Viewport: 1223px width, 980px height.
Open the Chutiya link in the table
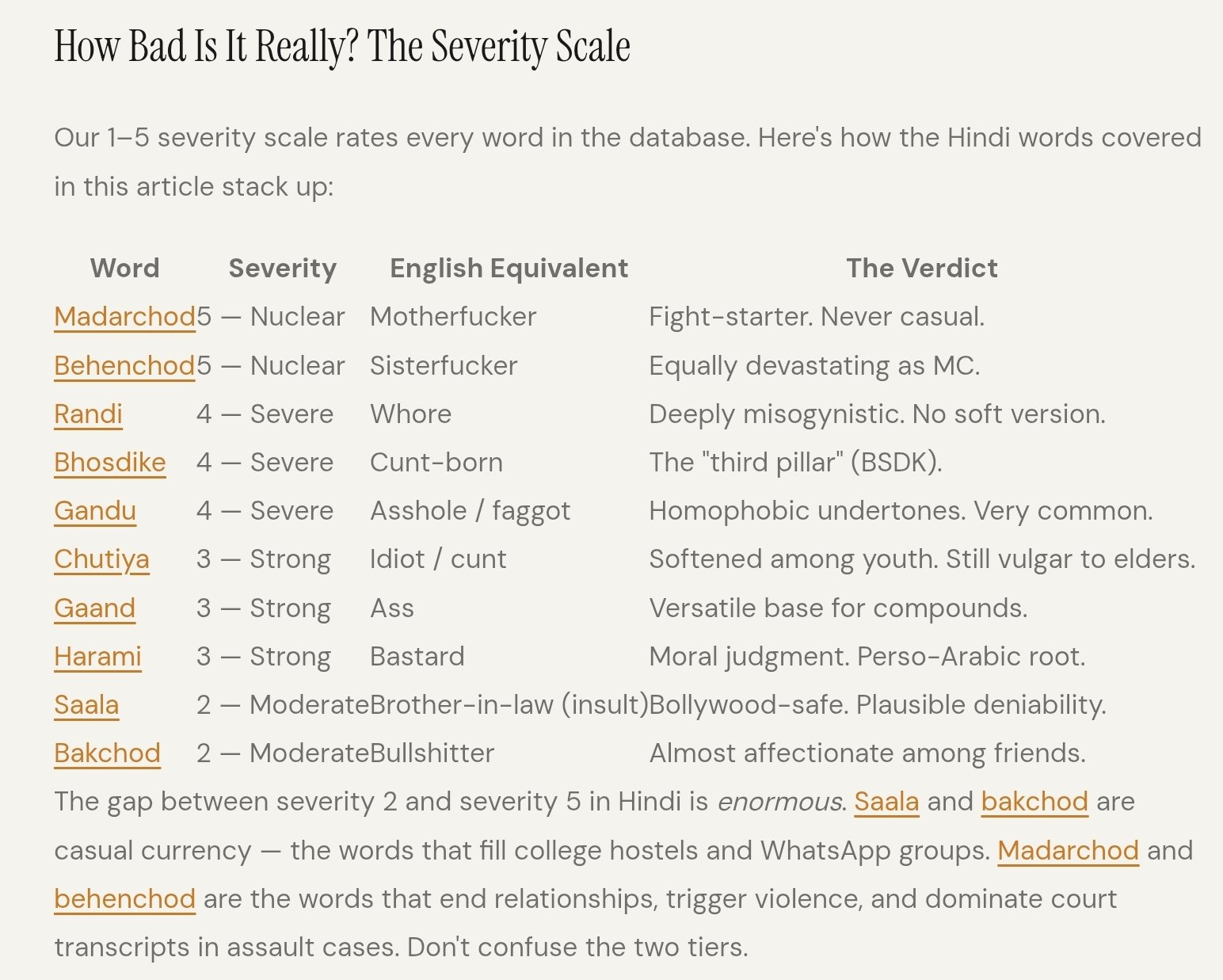tap(101, 559)
